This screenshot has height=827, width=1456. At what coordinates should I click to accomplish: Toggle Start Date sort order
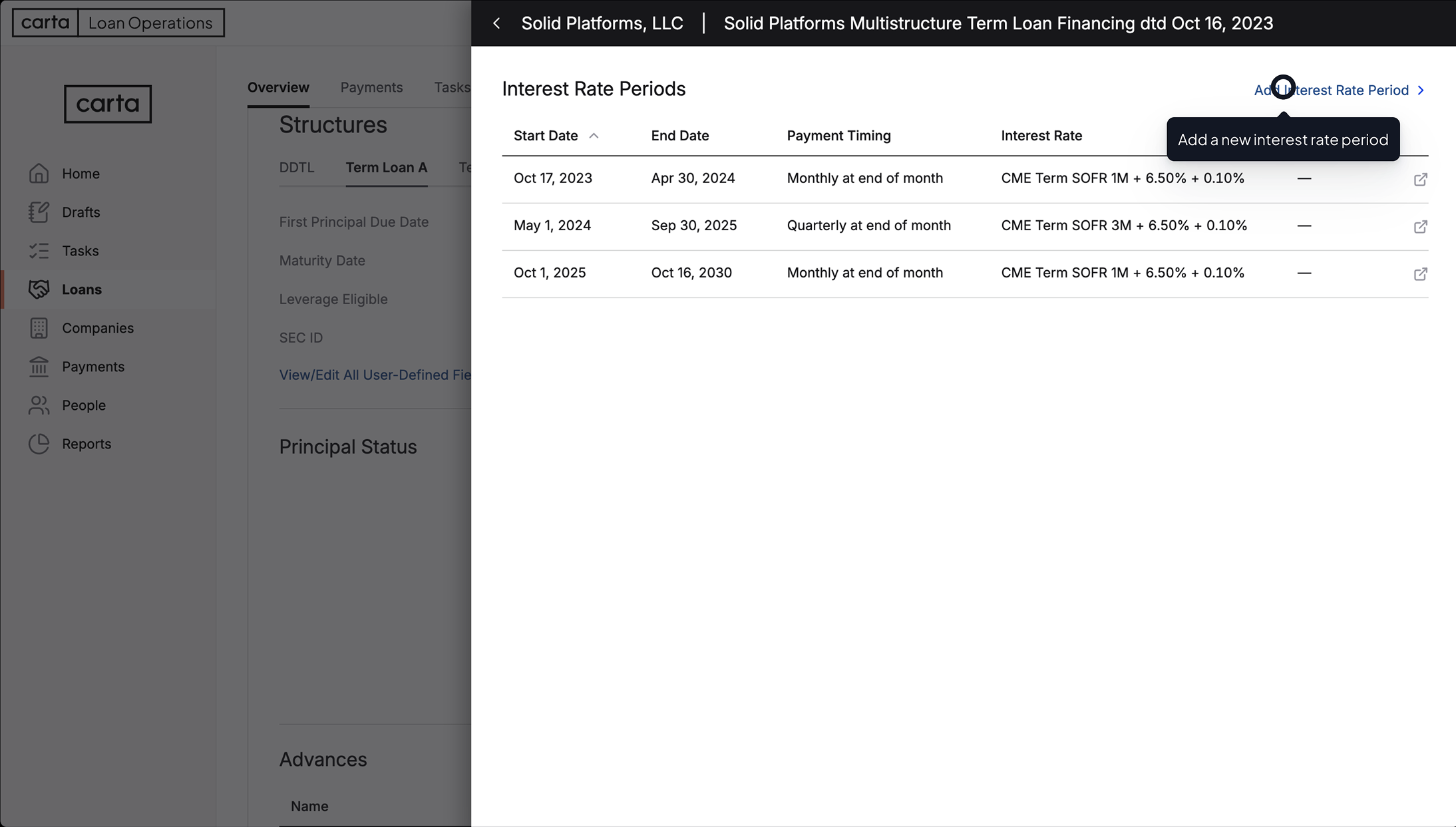click(x=594, y=135)
